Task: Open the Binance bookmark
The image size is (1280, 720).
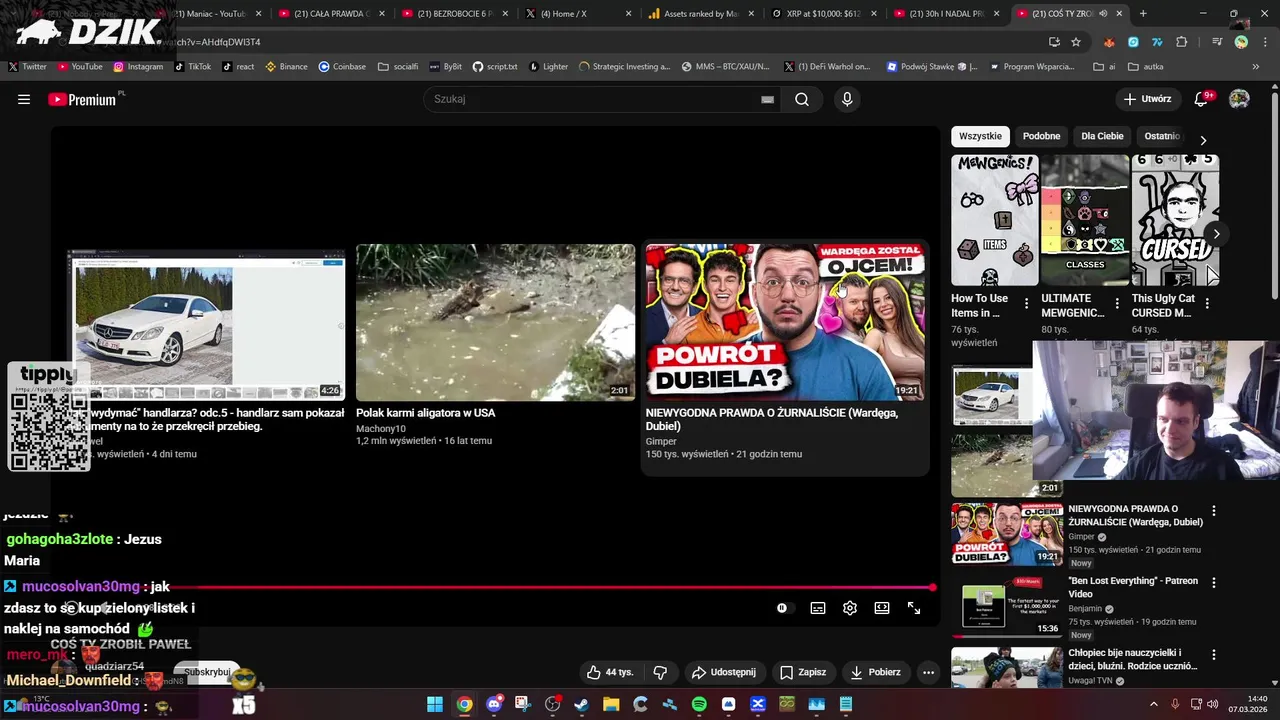Action: point(286,67)
